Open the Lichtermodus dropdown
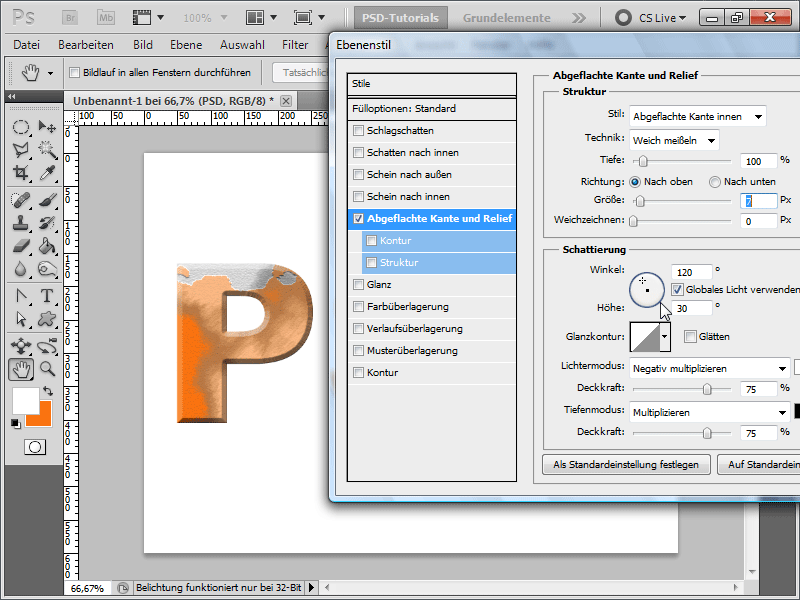Image resolution: width=800 pixels, height=600 pixels. 710,368
